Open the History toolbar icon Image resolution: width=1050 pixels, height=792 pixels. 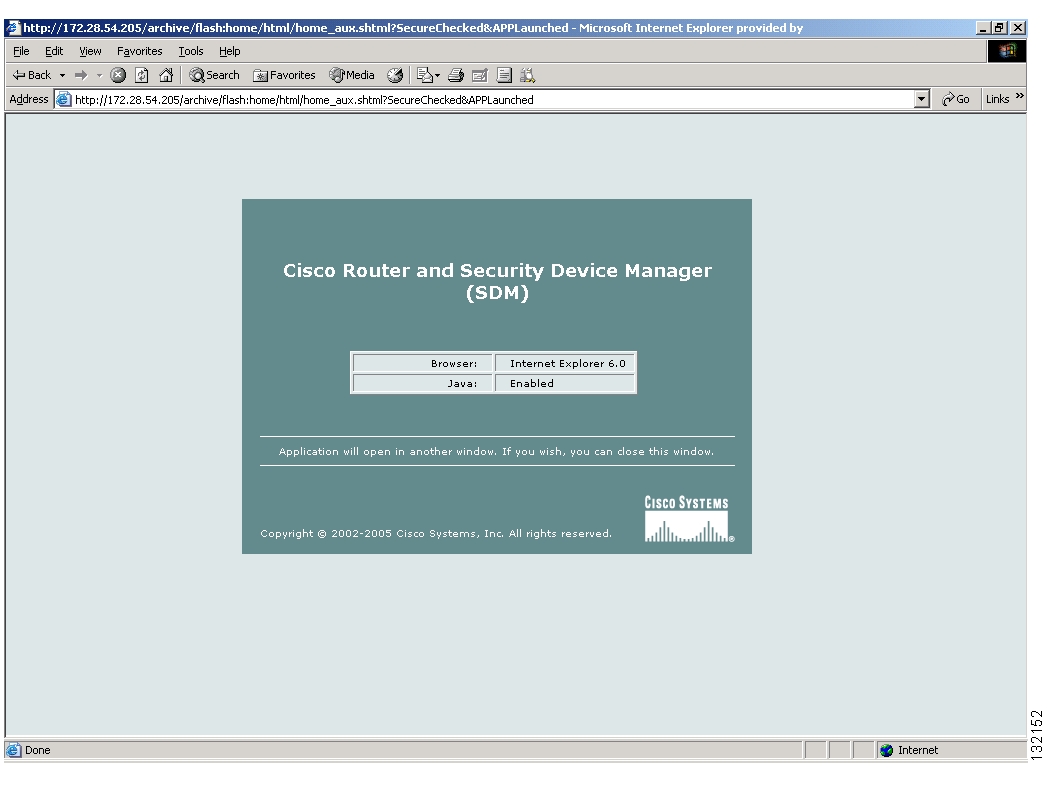click(394, 75)
